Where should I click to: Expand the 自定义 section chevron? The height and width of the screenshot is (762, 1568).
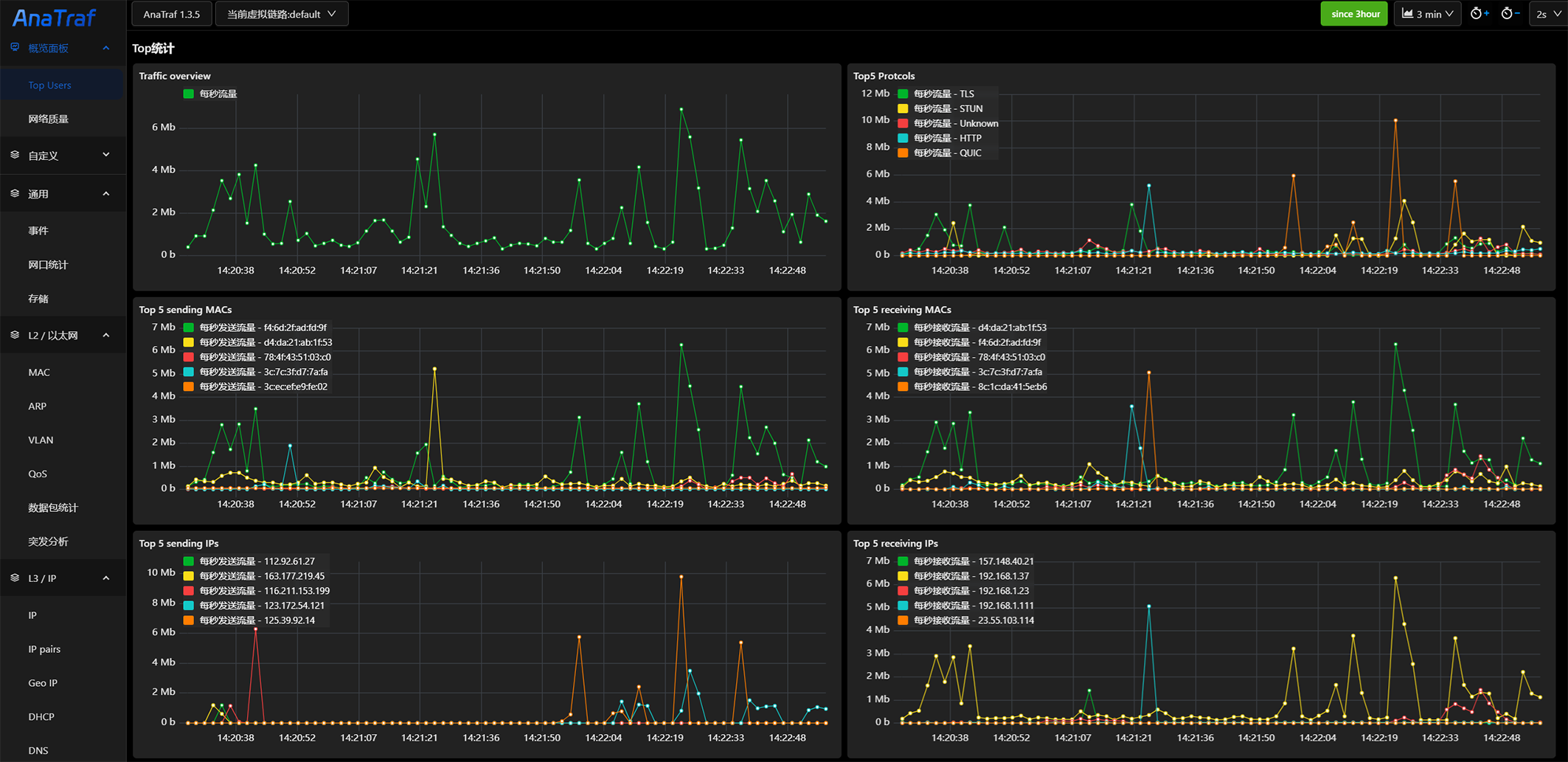coord(106,156)
